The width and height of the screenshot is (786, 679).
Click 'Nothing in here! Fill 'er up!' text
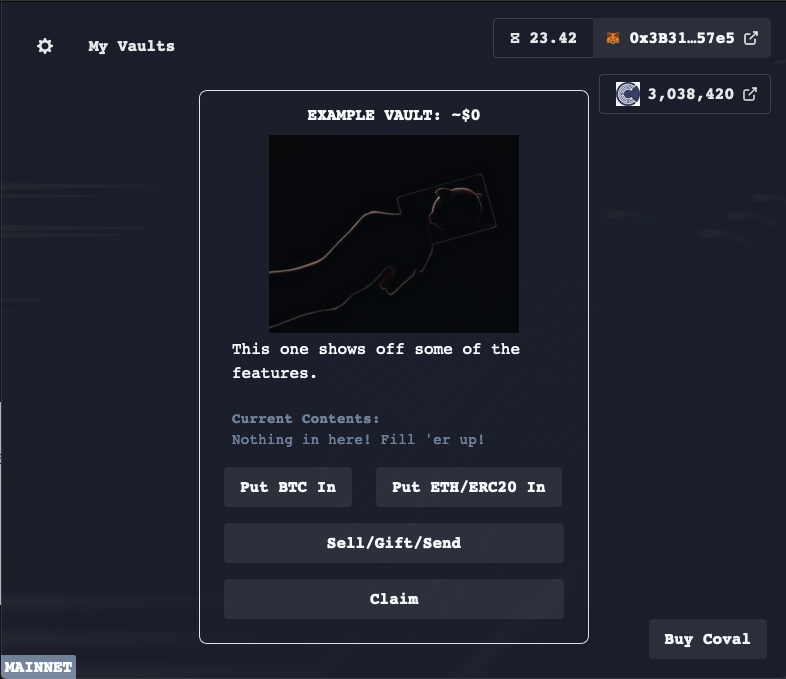(358, 439)
